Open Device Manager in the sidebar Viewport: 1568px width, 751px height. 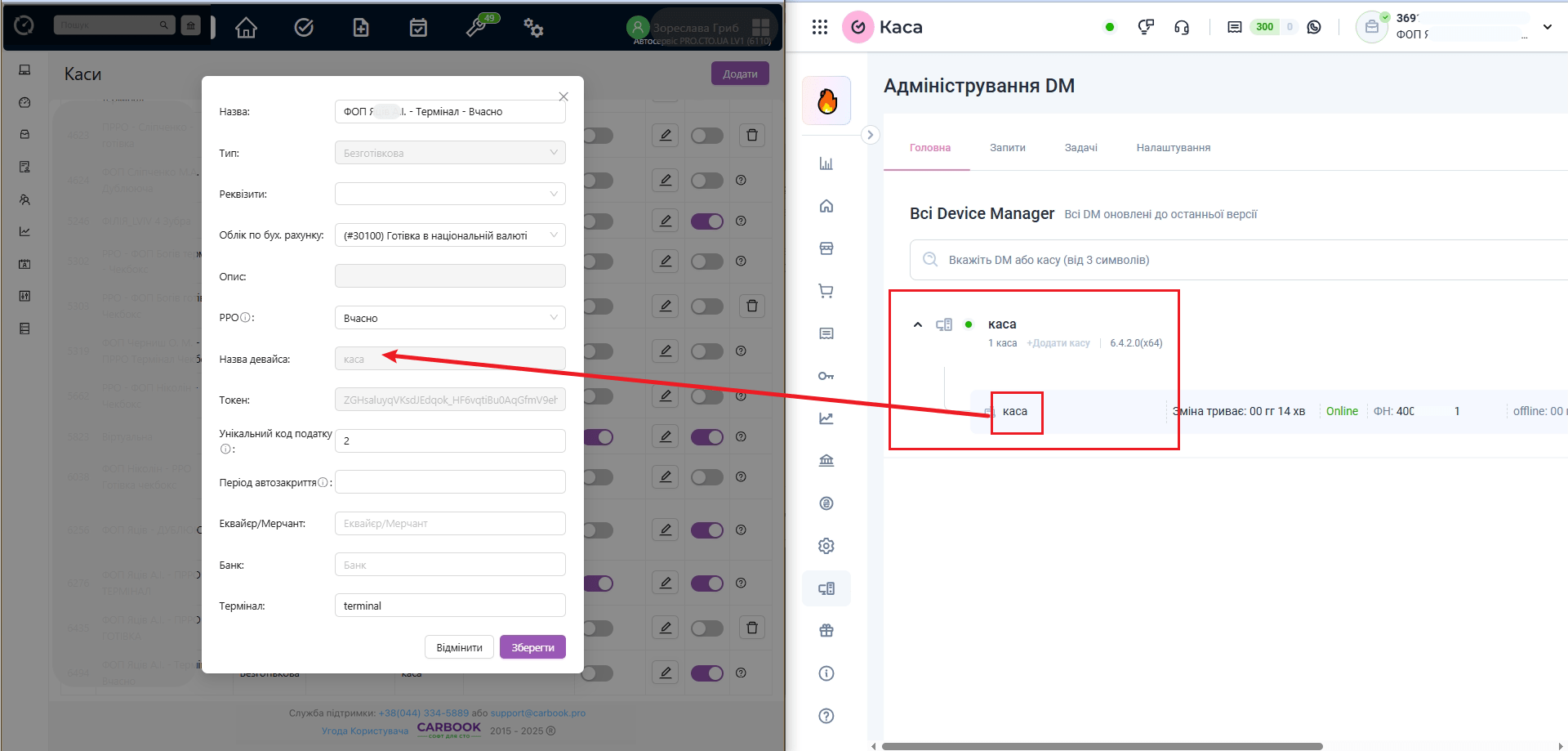point(826,588)
